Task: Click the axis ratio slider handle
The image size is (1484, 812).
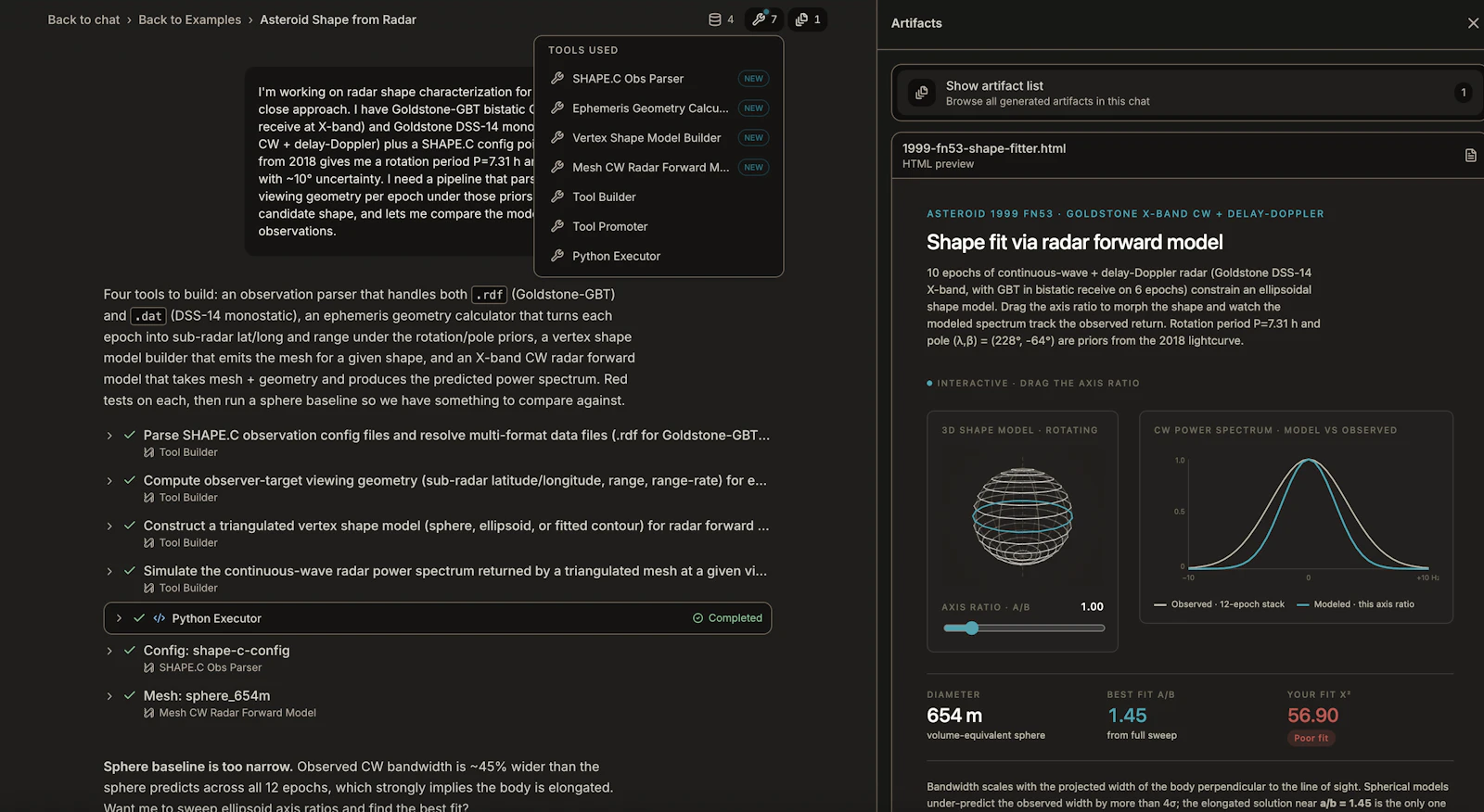Action: pos(971,628)
